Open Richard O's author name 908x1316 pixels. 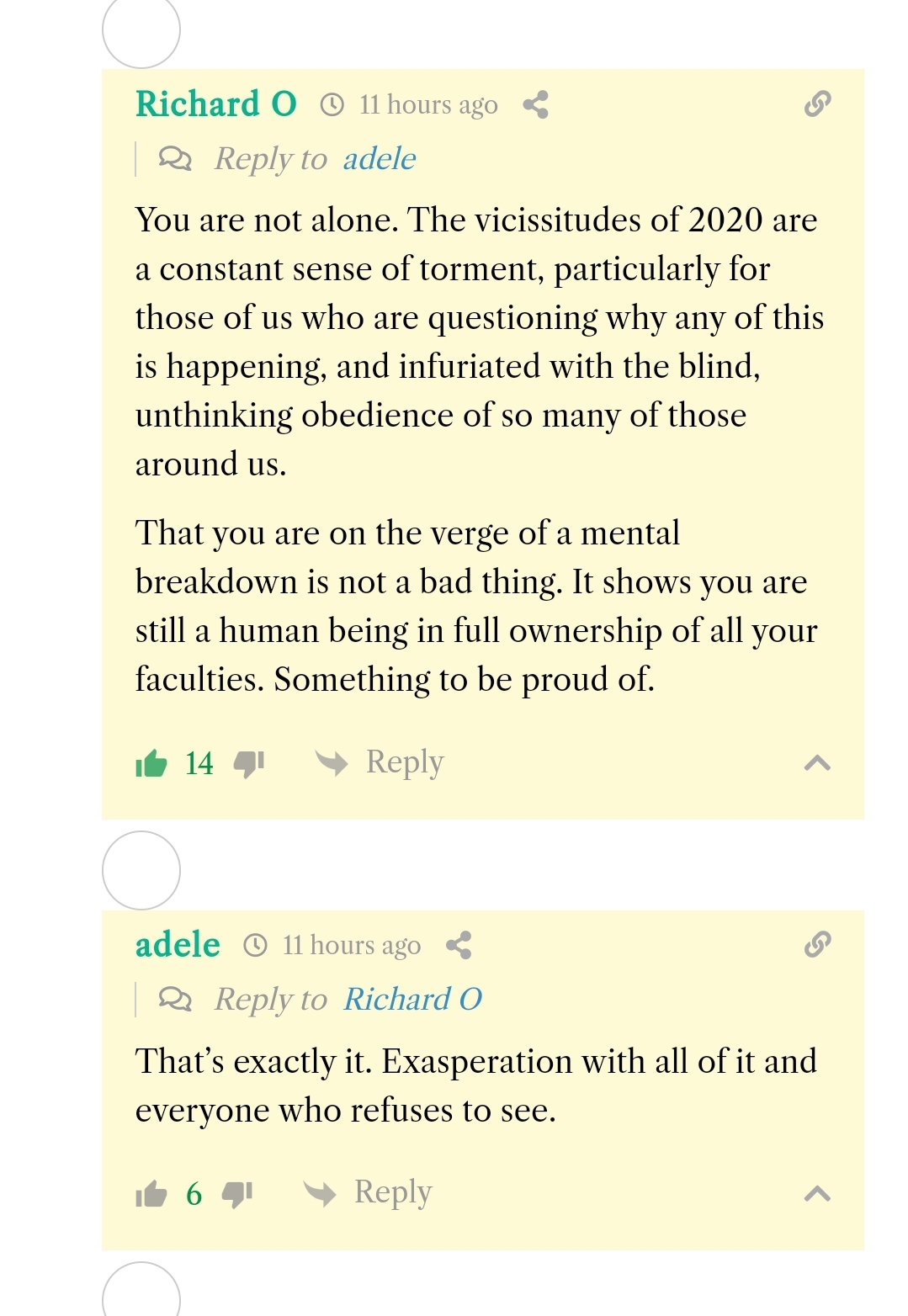(216, 103)
